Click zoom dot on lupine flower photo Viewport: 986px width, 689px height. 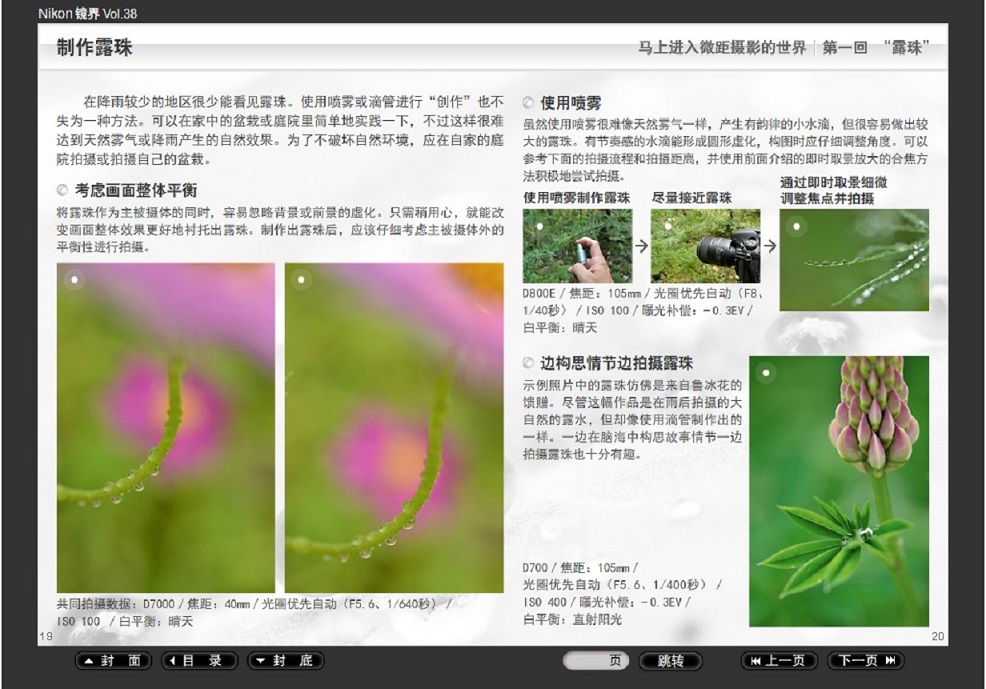point(766,374)
